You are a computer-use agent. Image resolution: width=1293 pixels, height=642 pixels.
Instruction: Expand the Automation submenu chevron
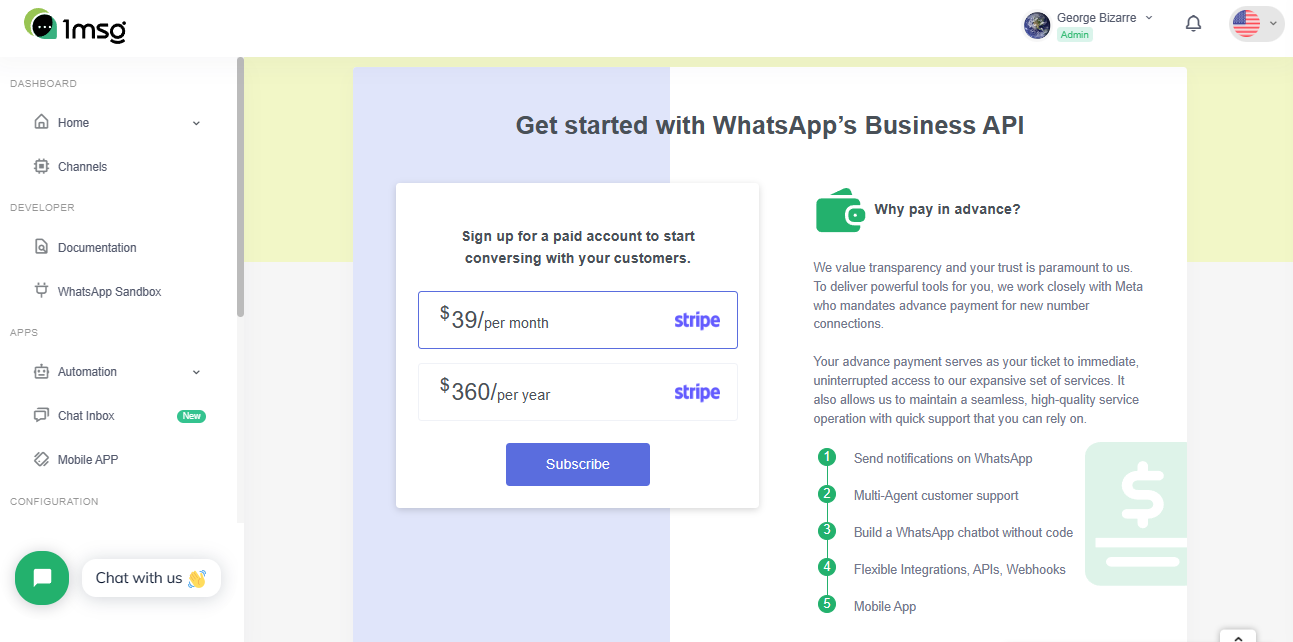(x=196, y=372)
